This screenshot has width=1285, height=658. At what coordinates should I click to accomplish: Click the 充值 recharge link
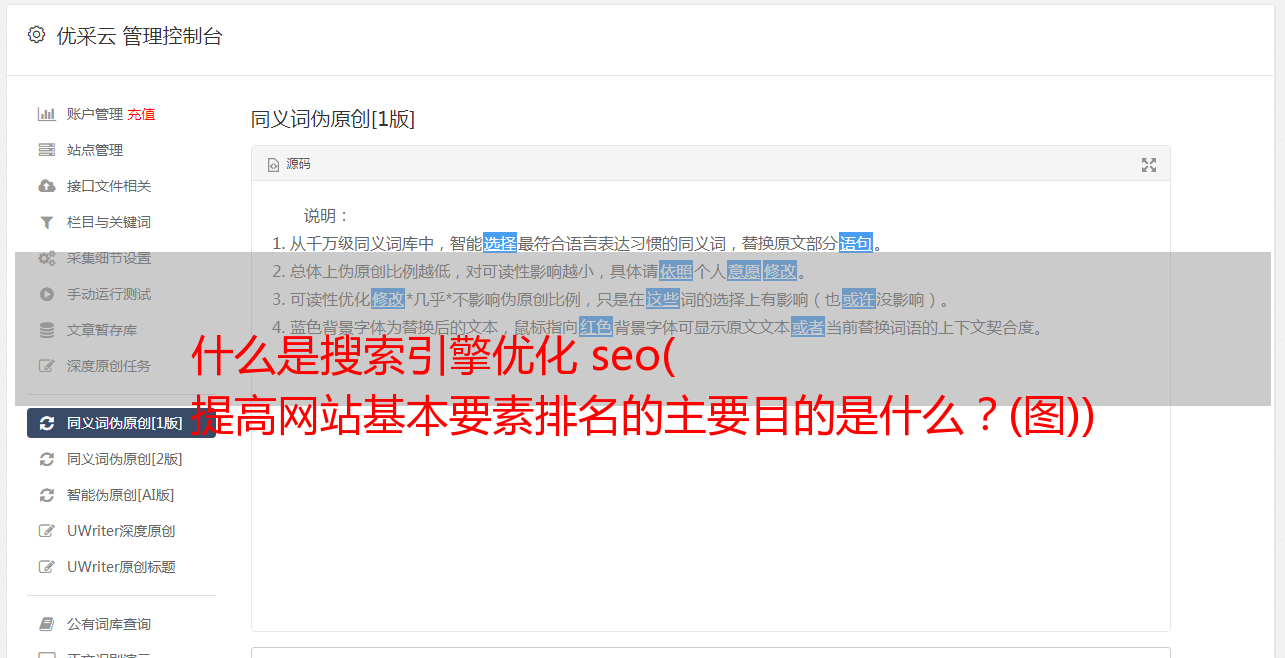tap(141, 114)
